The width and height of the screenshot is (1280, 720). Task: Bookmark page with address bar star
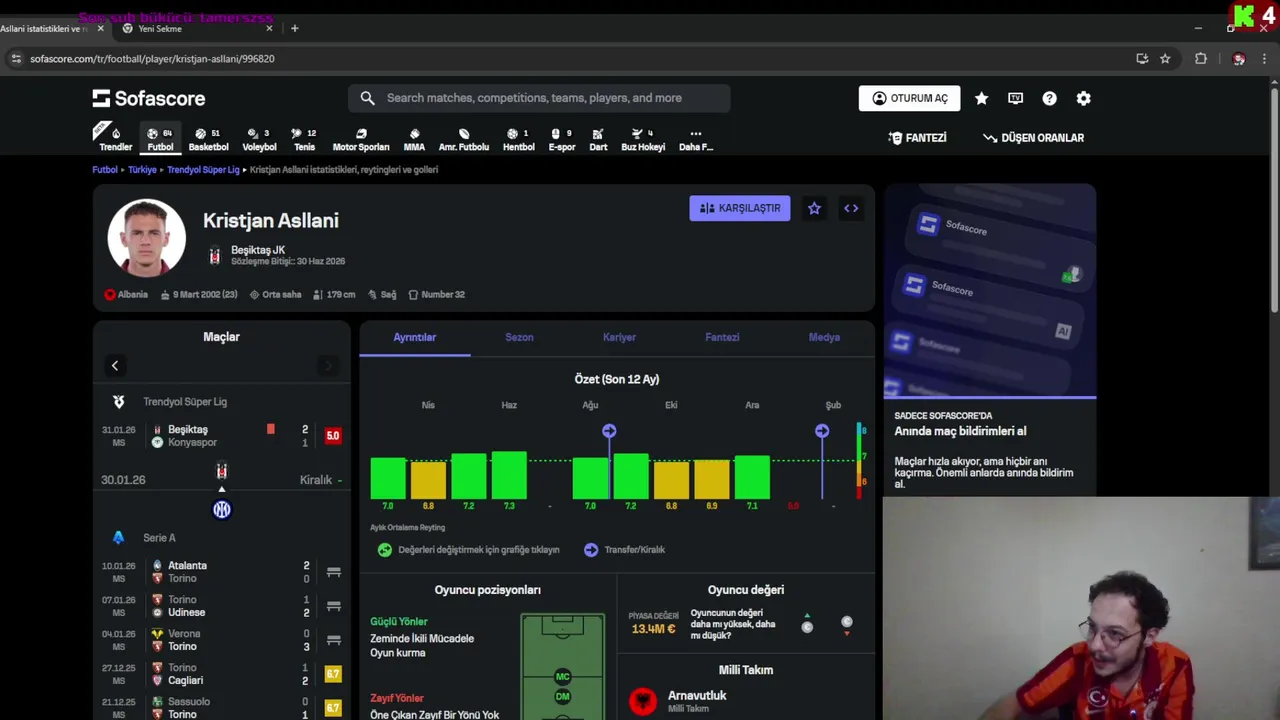1165,59
